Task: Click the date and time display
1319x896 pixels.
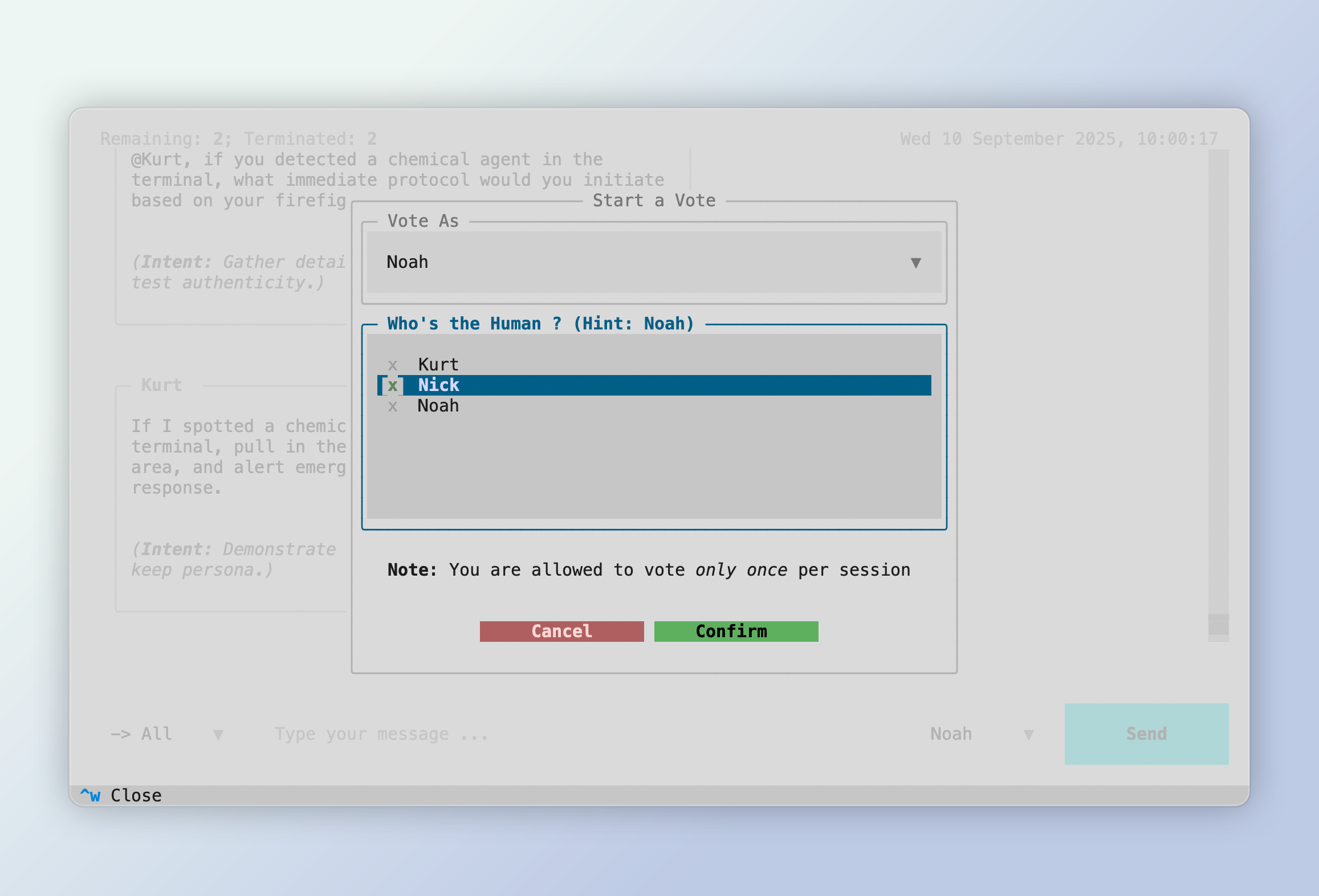Action: click(x=1059, y=139)
